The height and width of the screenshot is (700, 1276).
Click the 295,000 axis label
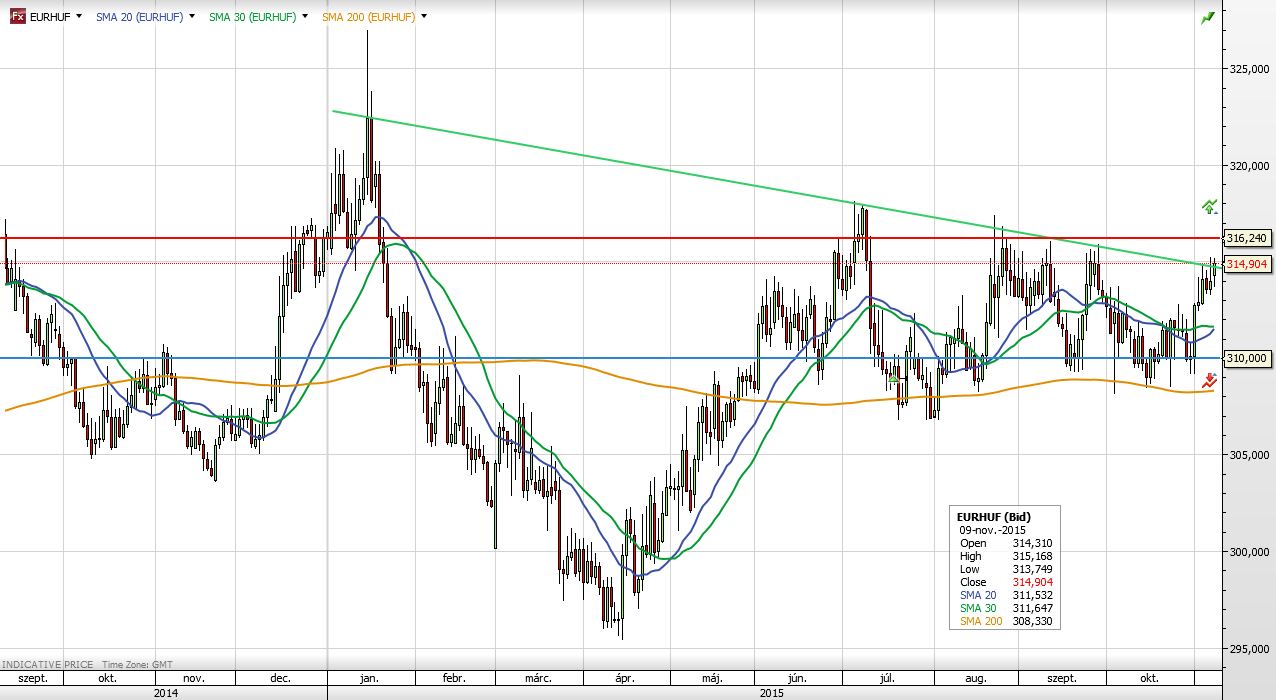pos(1250,649)
